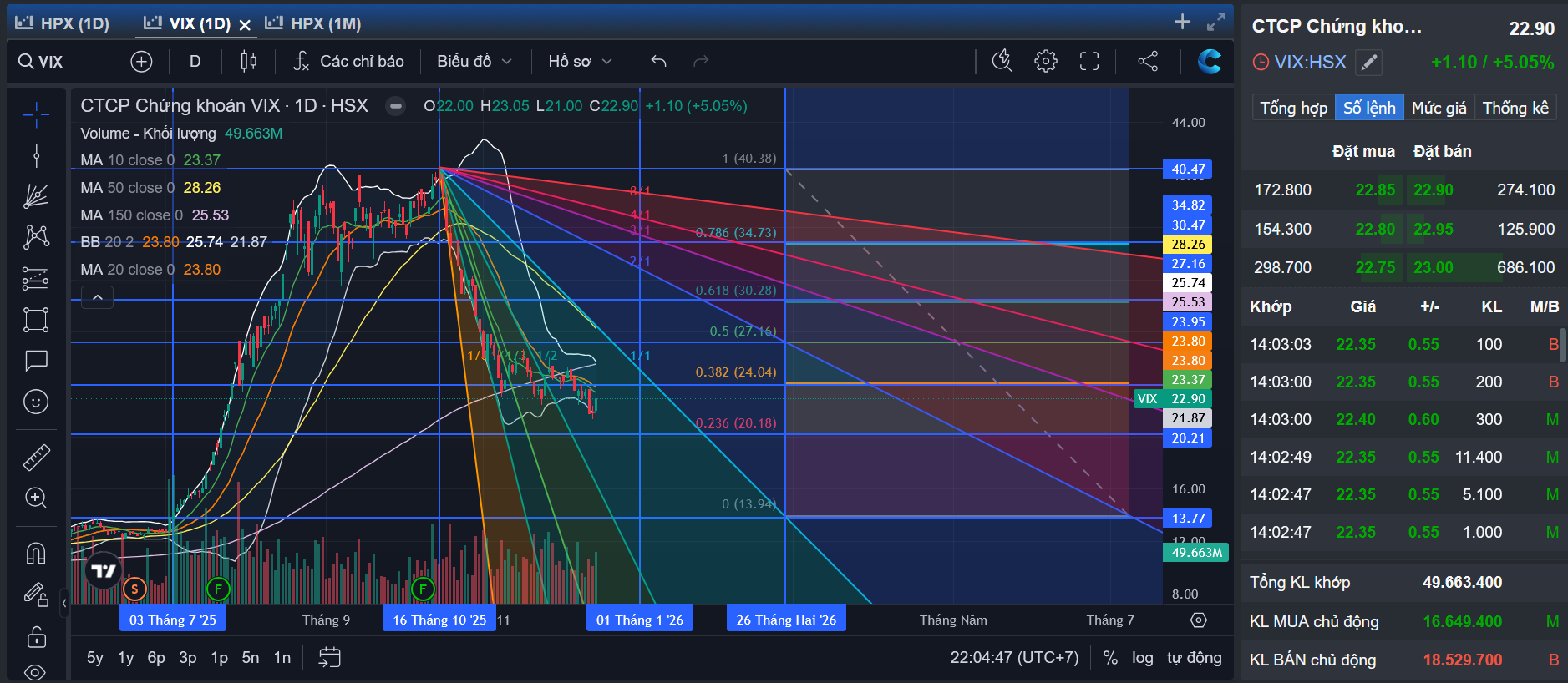
Task: Toggle visibility of all drawings with eye icon
Action: coord(36,671)
